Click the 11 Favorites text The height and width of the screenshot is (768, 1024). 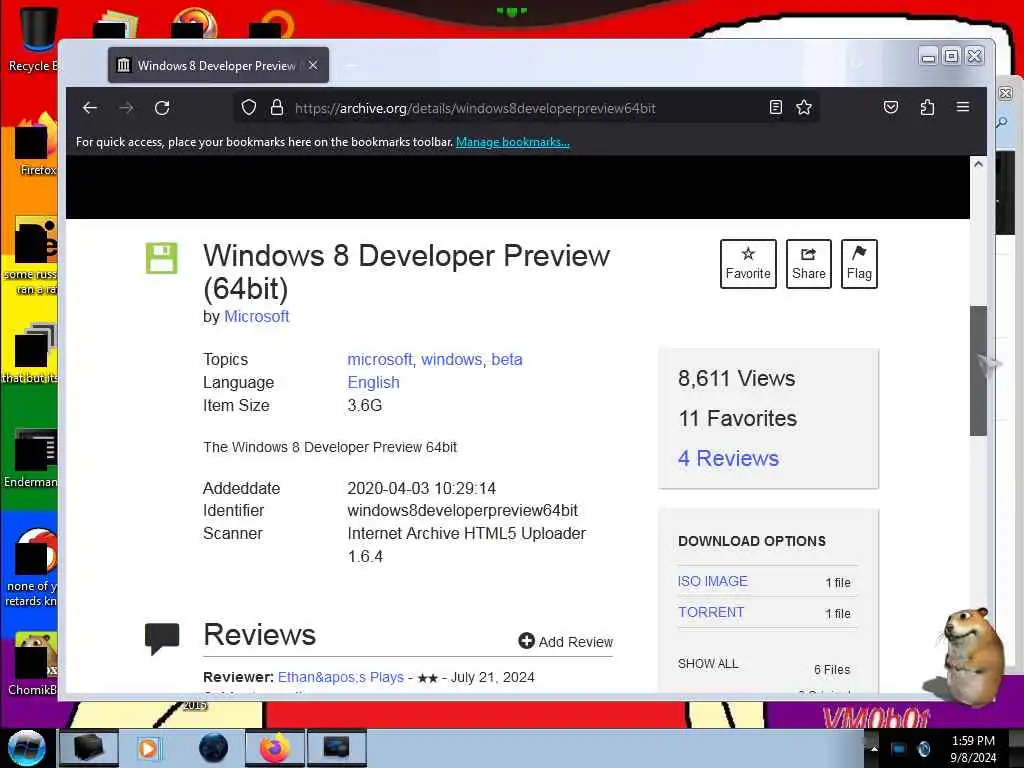(738, 418)
